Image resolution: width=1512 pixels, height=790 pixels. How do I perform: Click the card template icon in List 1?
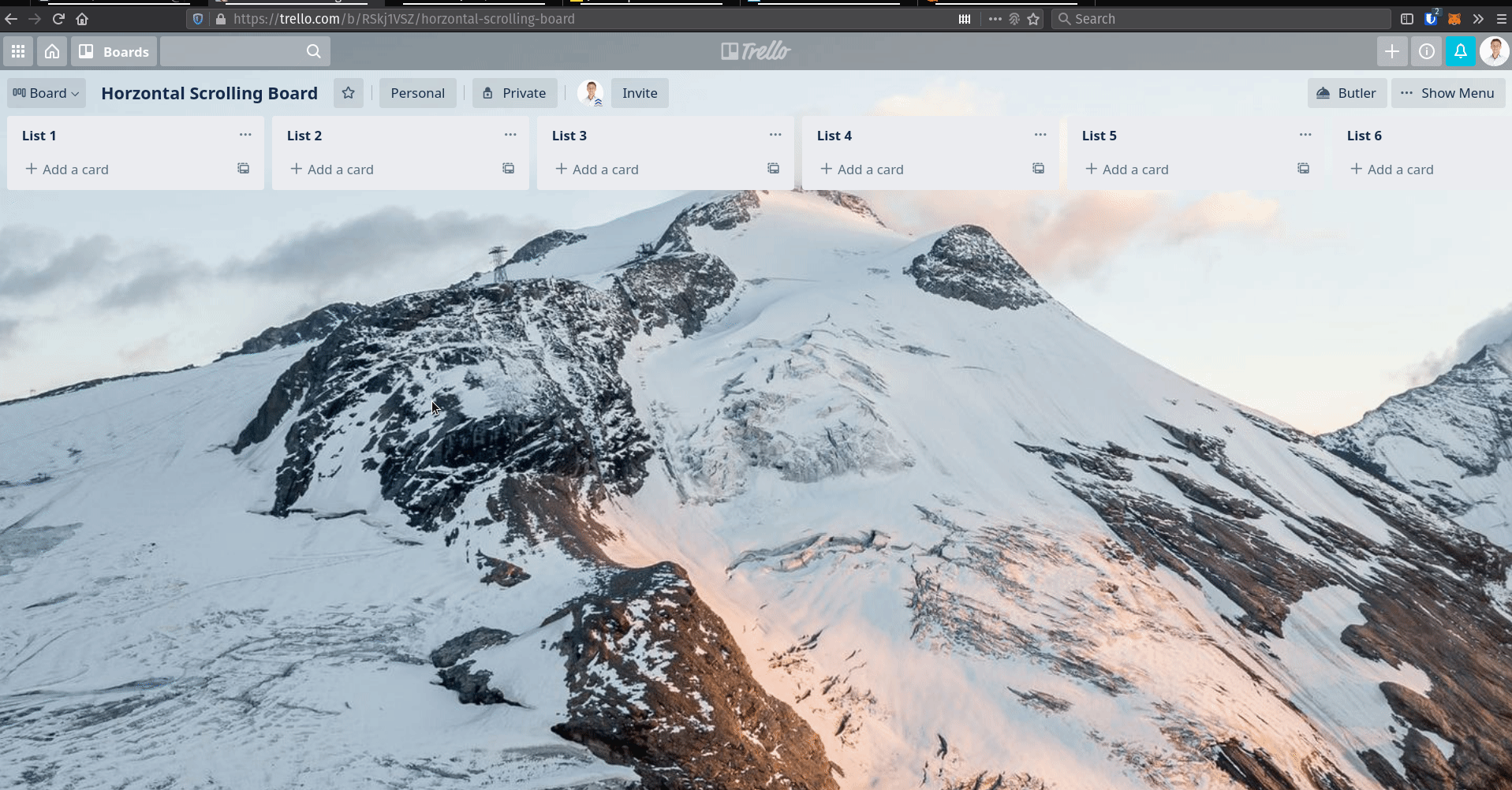pos(242,168)
